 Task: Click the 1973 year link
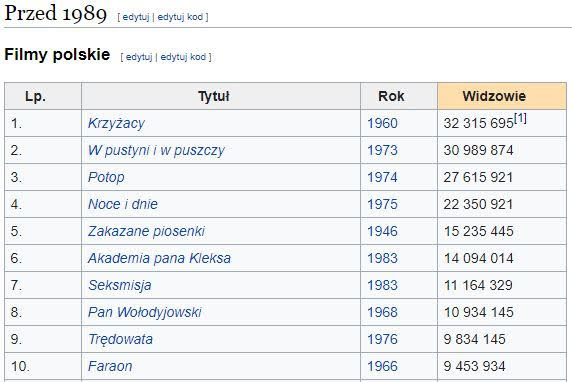382,150
